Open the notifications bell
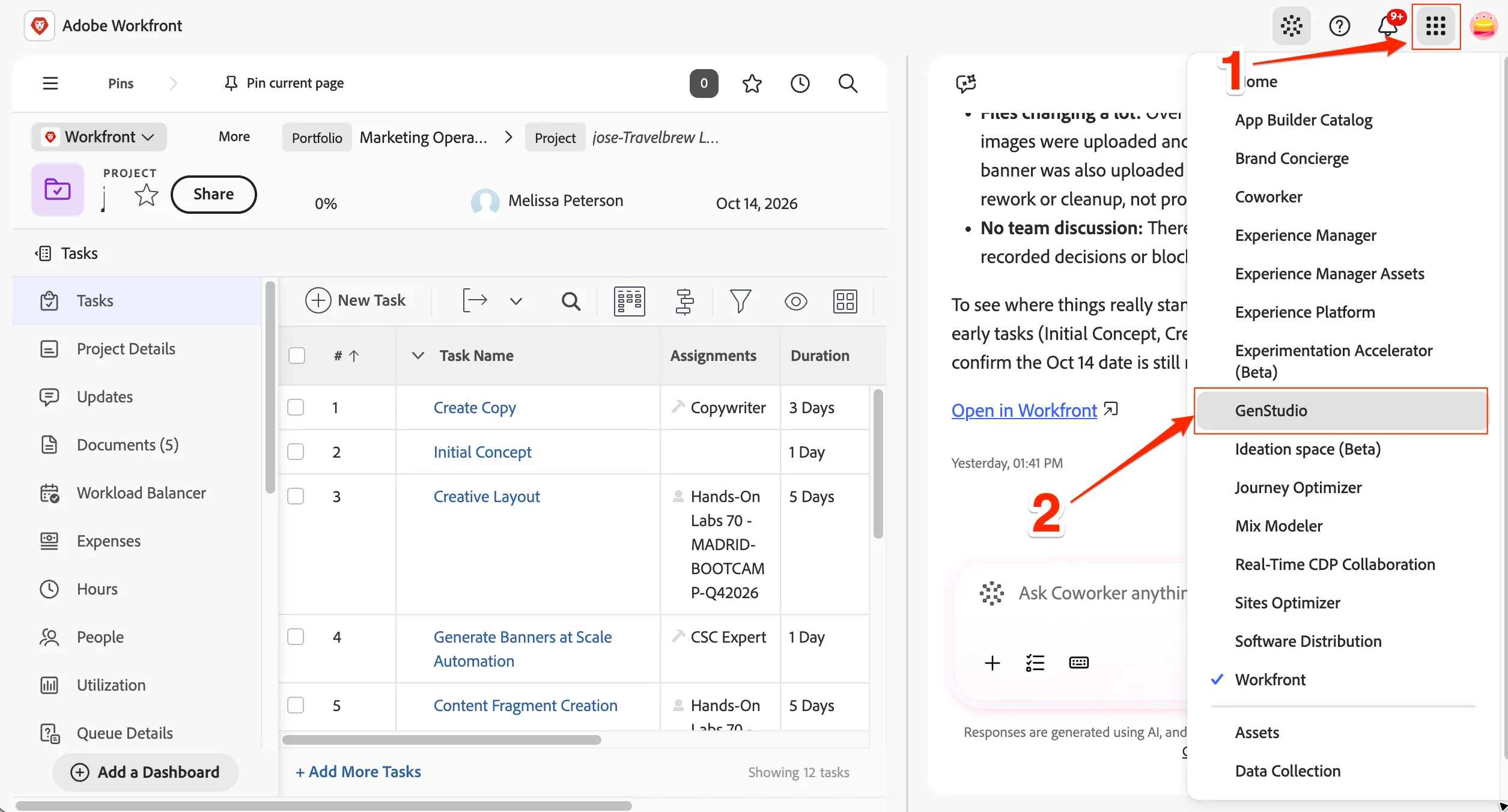Image resolution: width=1508 pixels, height=812 pixels. tap(1387, 26)
